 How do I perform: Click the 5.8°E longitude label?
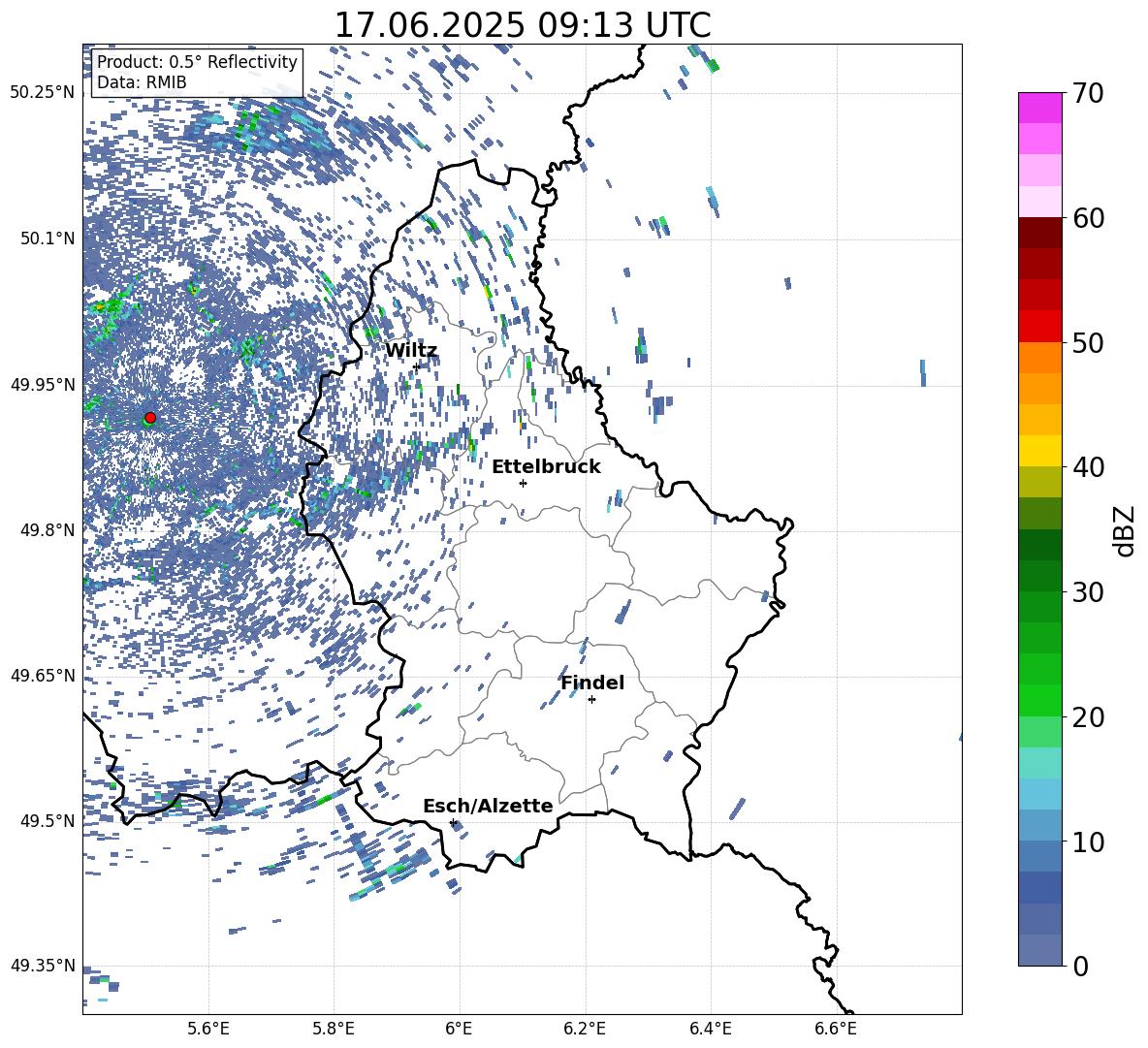(334, 1029)
